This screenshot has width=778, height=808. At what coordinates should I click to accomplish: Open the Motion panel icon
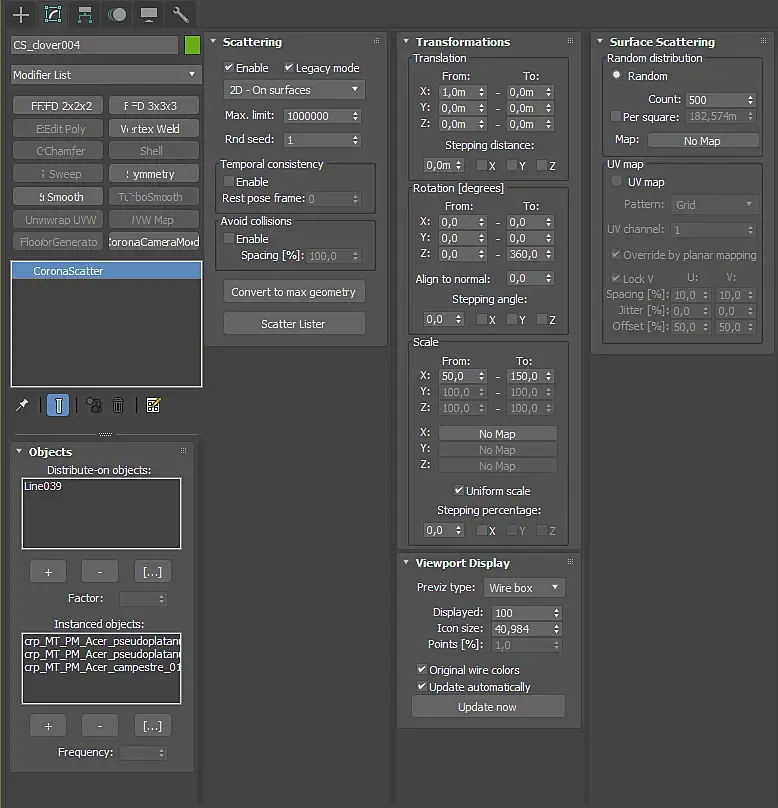click(x=117, y=14)
